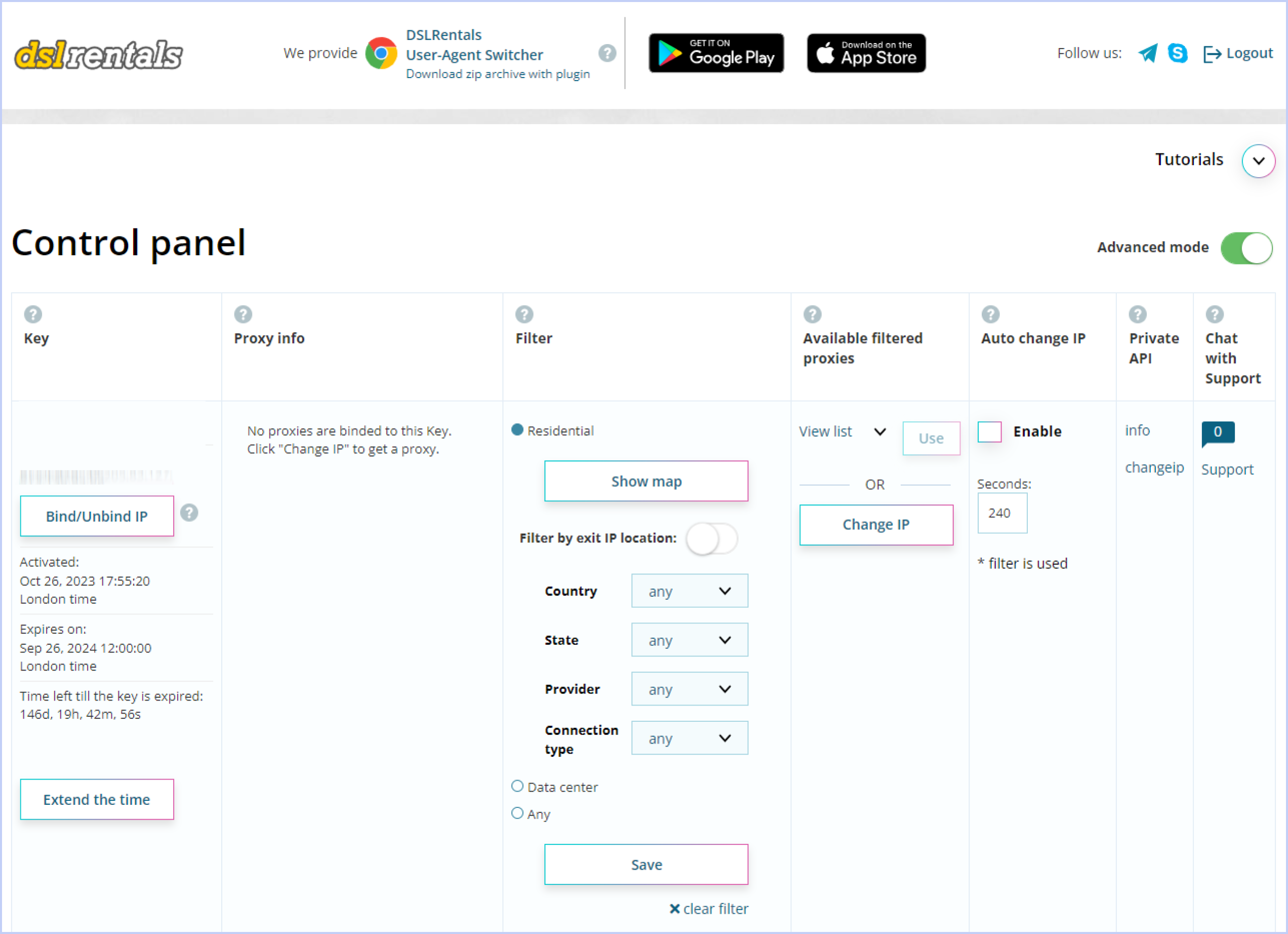The height and width of the screenshot is (934, 1288).
Task: Select the Data center radio option
Action: pyautogui.click(x=517, y=786)
